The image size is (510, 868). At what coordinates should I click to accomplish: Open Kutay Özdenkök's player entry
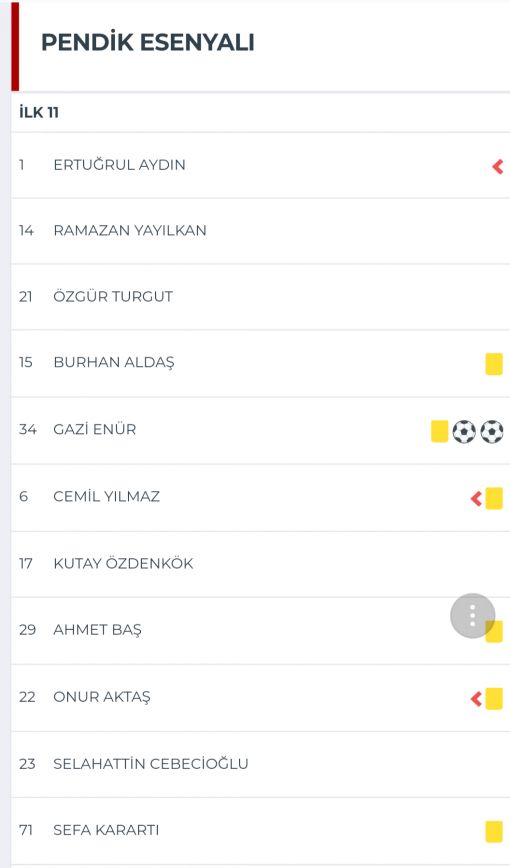coord(260,564)
